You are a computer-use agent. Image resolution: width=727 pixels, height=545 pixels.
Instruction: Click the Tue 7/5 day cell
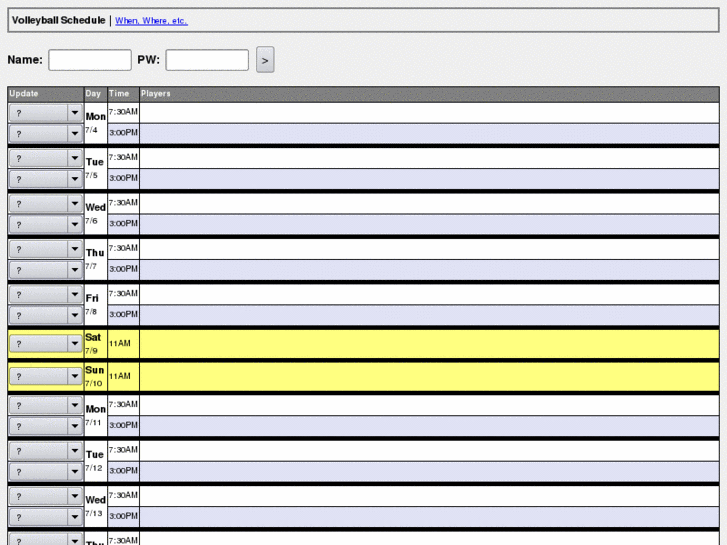point(96,168)
